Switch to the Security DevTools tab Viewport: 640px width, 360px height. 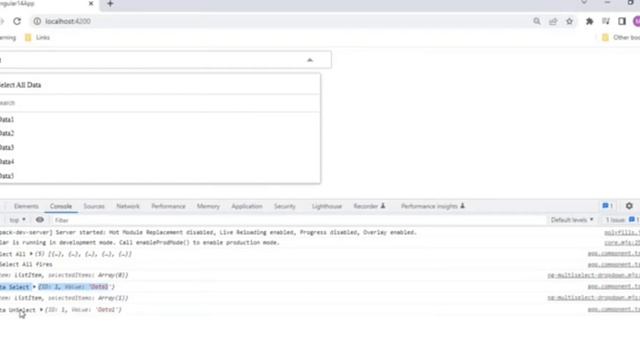(284, 206)
